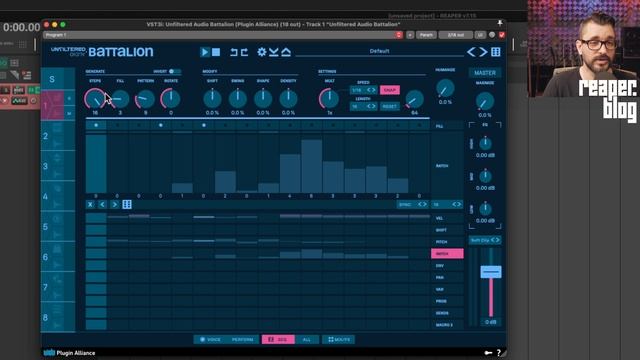The height and width of the screenshot is (360, 640).
Task: Click the Humanize knob
Action: click(445, 88)
